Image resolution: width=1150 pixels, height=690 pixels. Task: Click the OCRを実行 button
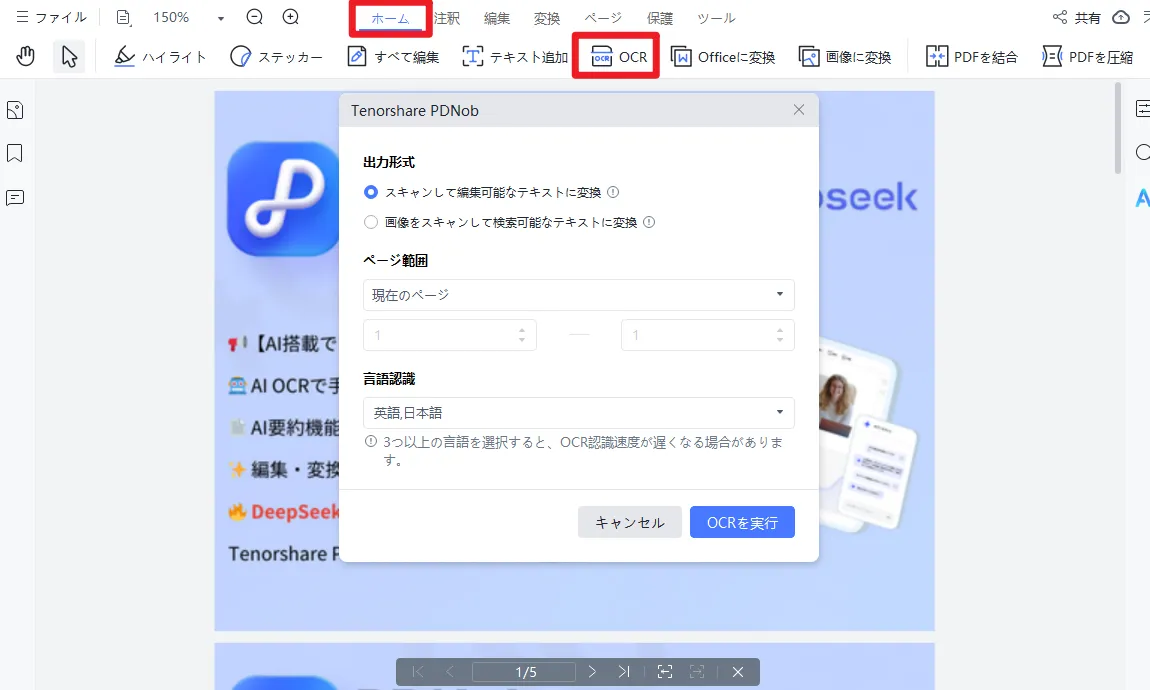(742, 522)
